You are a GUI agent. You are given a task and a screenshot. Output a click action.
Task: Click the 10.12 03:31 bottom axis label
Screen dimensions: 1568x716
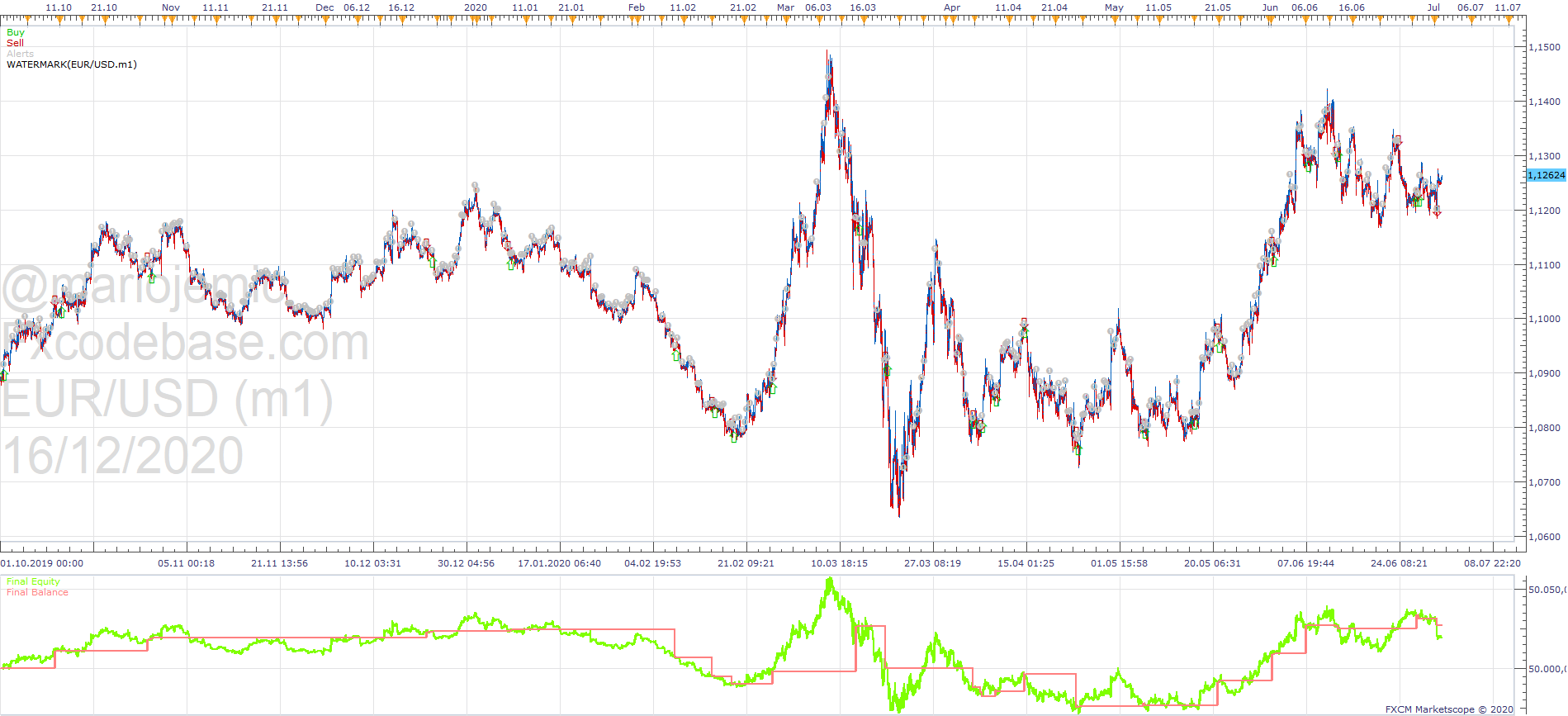coord(373,563)
